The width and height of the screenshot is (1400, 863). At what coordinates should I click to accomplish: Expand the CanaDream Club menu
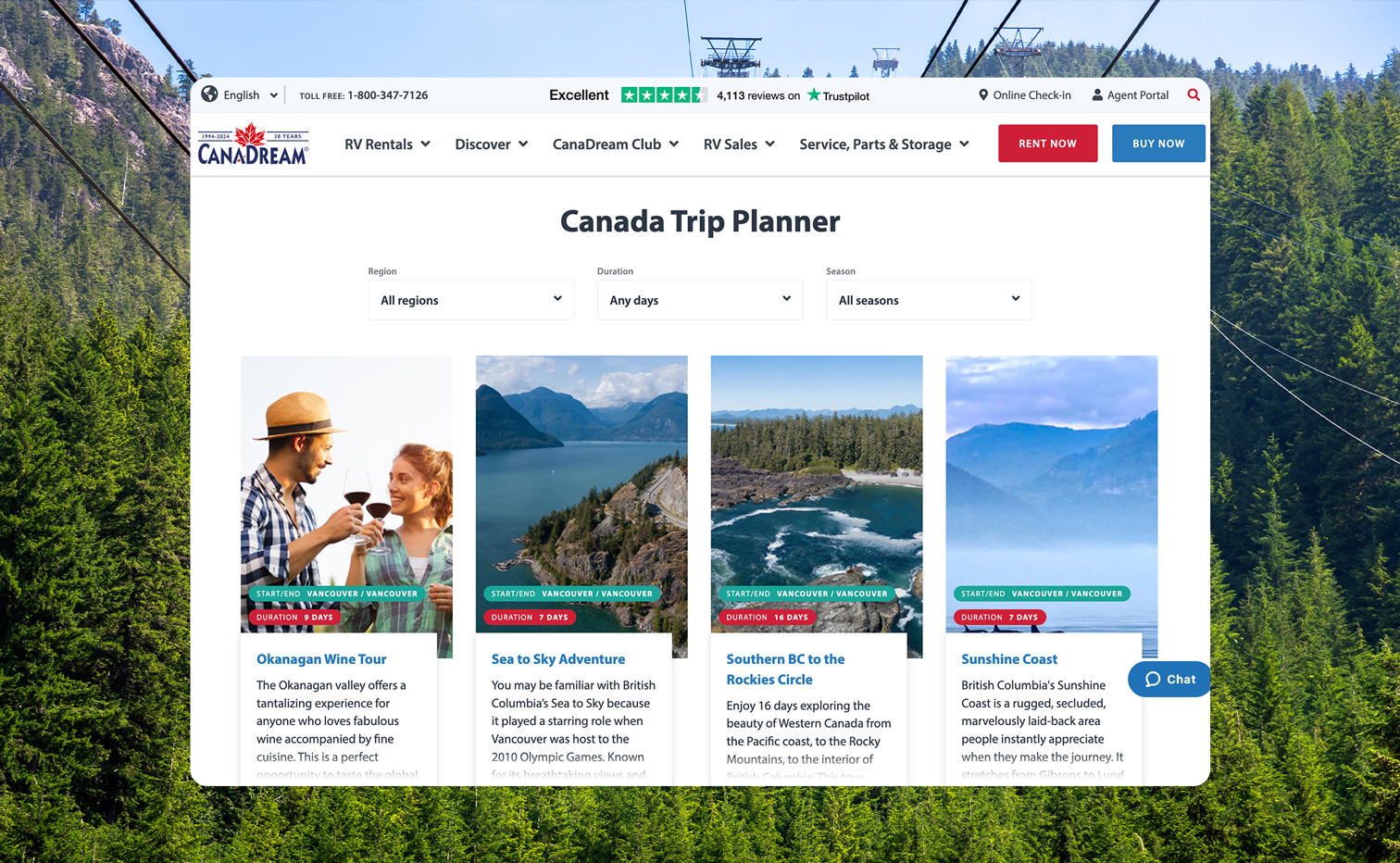click(x=616, y=144)
